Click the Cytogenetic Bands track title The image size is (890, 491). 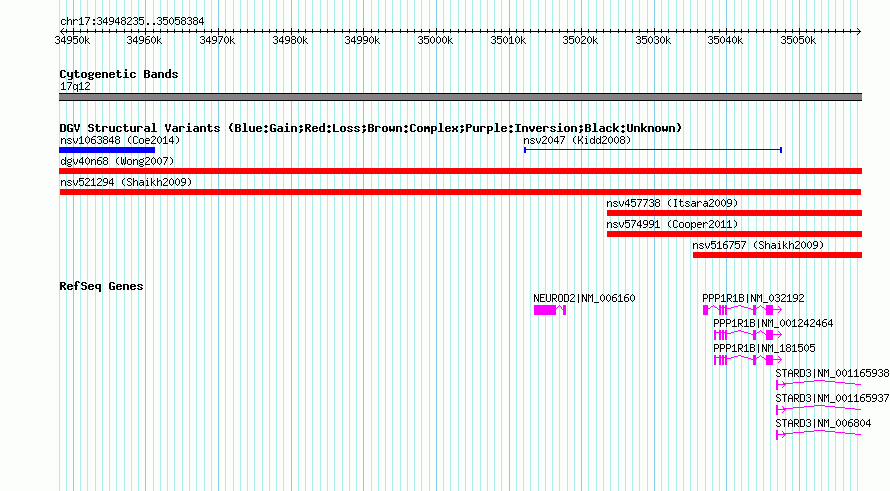[119, 74]
